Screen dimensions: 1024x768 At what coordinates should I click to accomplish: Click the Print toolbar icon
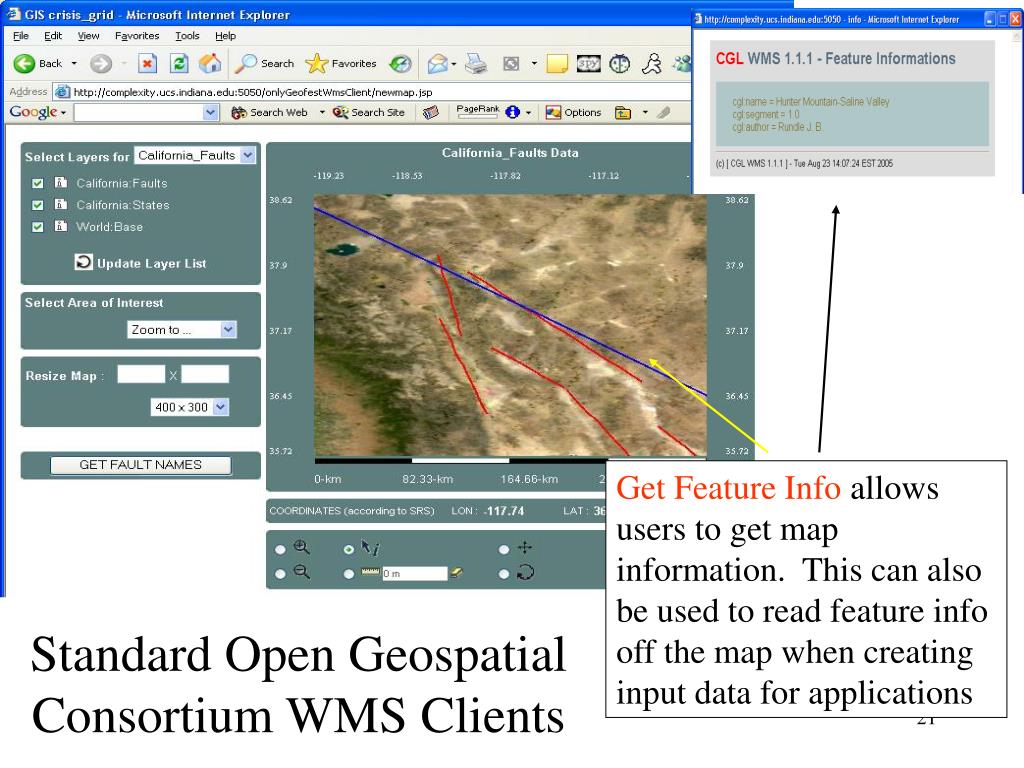coord(476,63)
